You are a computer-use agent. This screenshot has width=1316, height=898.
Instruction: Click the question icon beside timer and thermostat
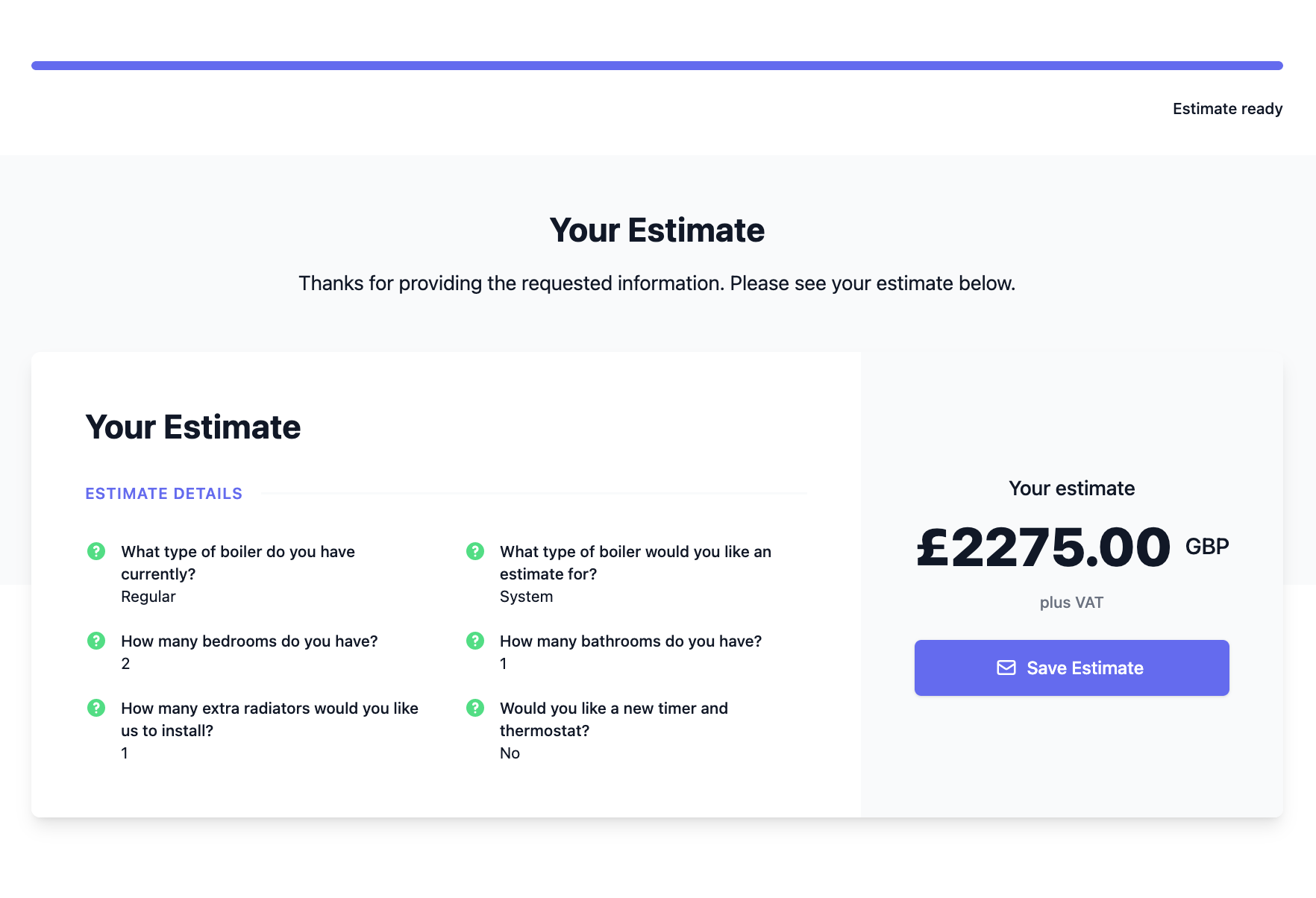click(x=475, y=708)
